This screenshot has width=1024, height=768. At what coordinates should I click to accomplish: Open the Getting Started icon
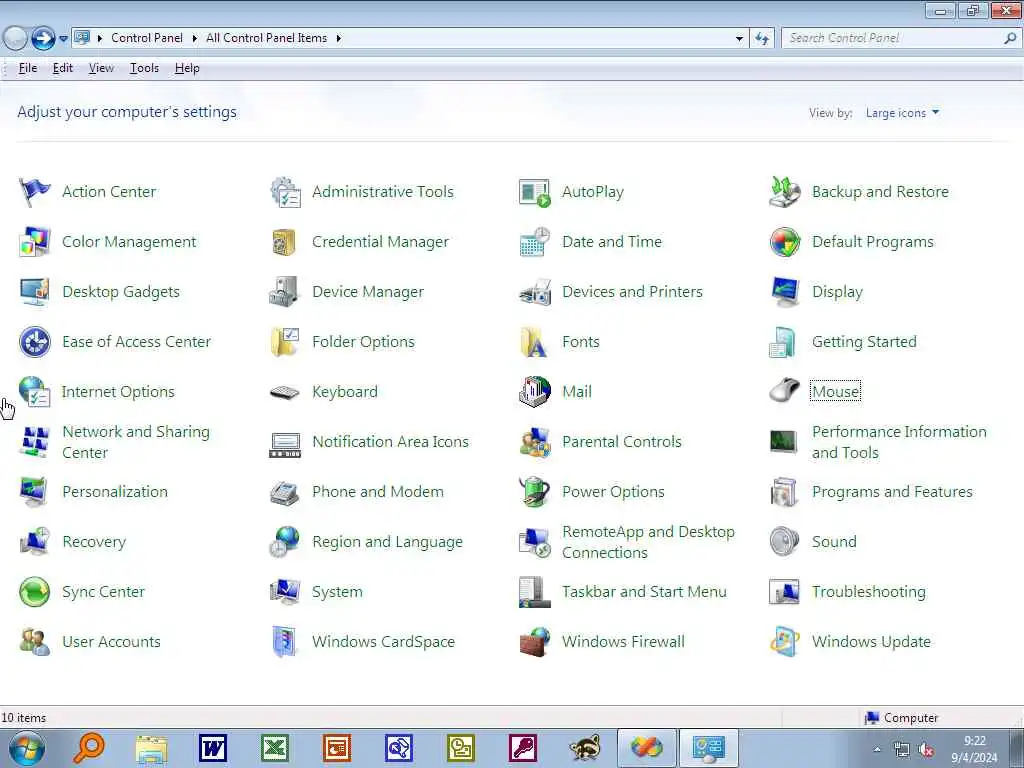point(782,342)
